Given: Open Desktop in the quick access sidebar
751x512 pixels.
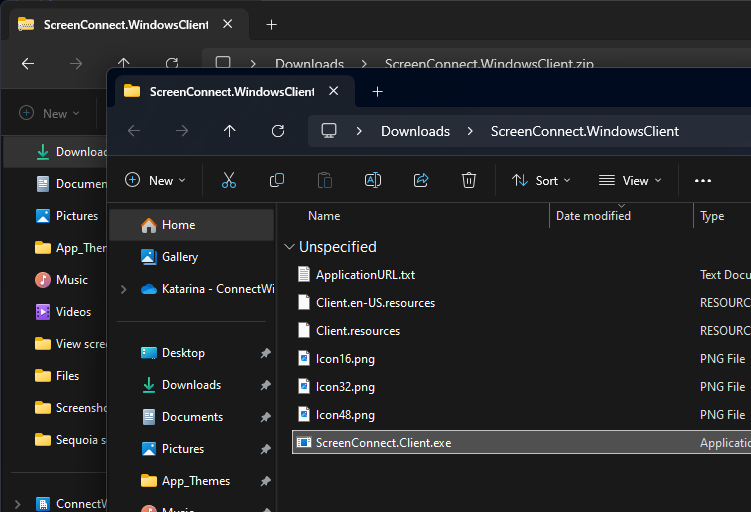Looking at the screenshot, I should 182,353.
